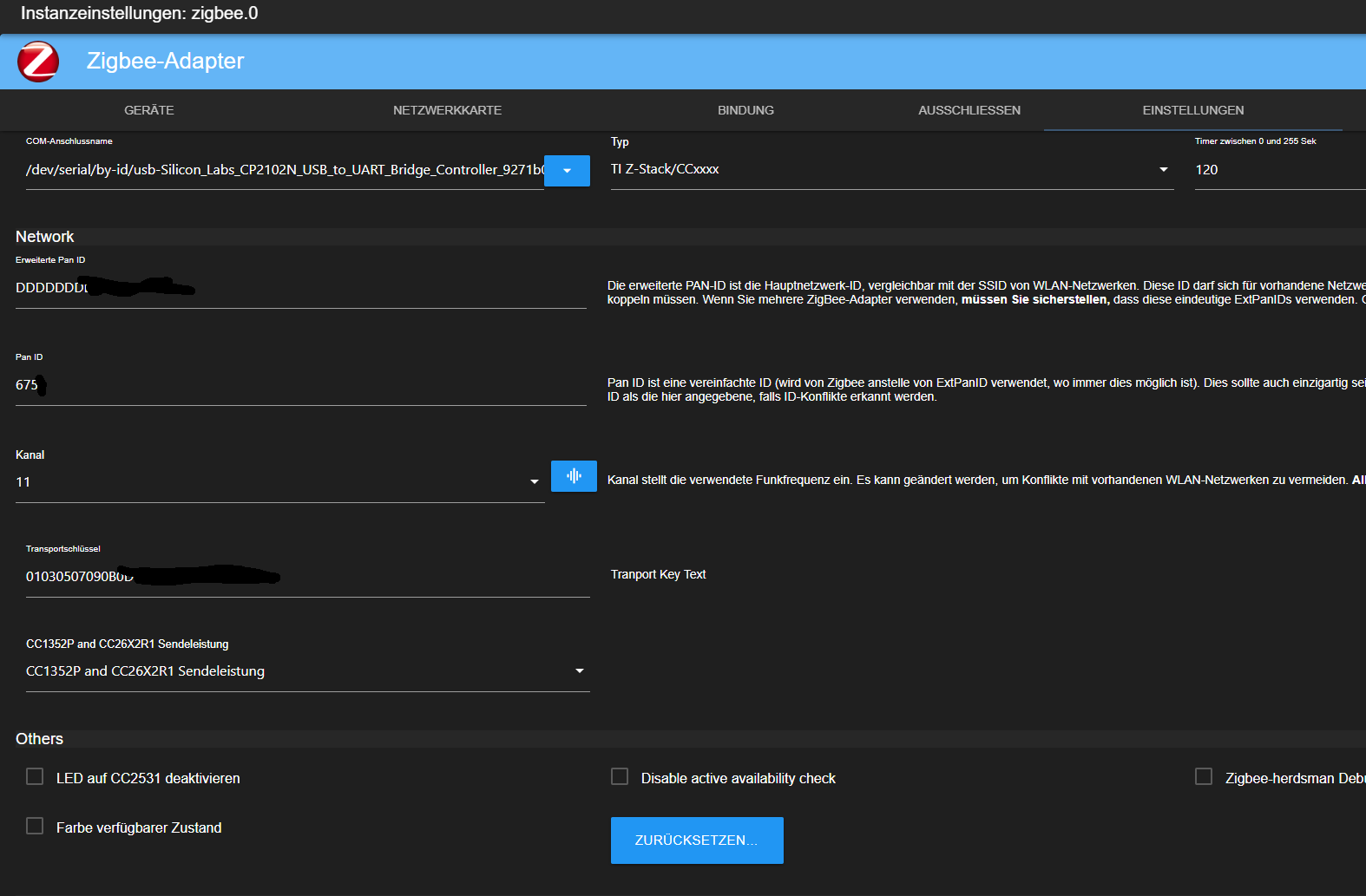Edit the Erweiterte Pan ID field
Screen dimensions: 1366x896
(301, 288)
